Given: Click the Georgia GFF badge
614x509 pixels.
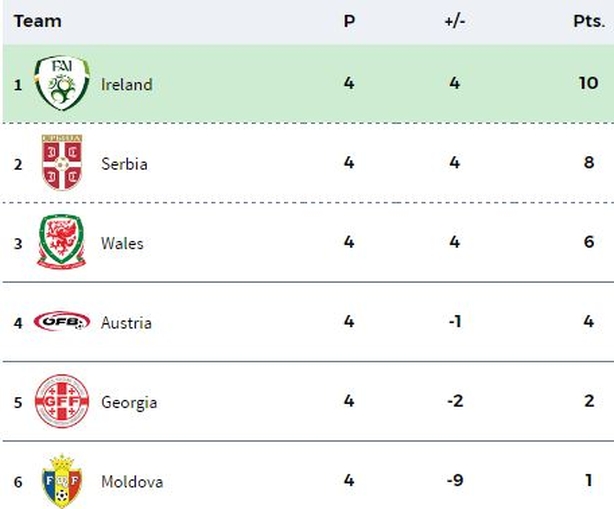Looking at the screenshot, I should (x=62, y=401).
